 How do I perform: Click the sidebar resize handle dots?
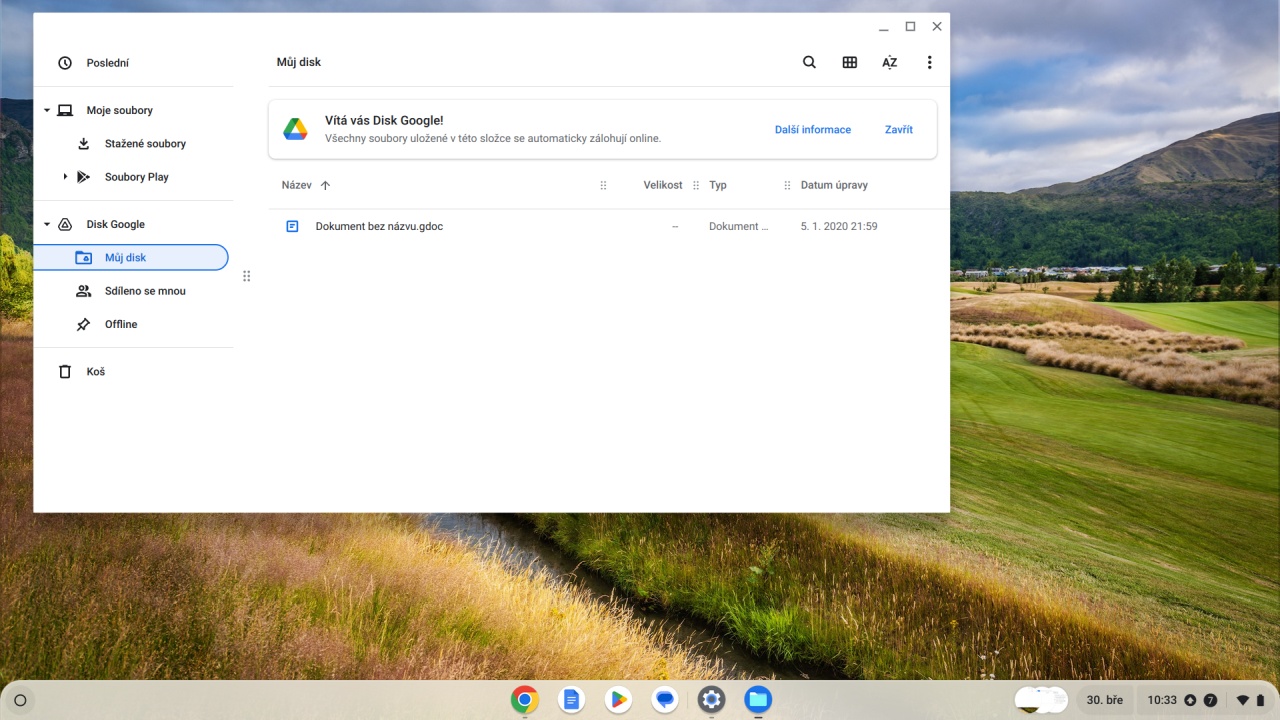click(x=246, y=276)
